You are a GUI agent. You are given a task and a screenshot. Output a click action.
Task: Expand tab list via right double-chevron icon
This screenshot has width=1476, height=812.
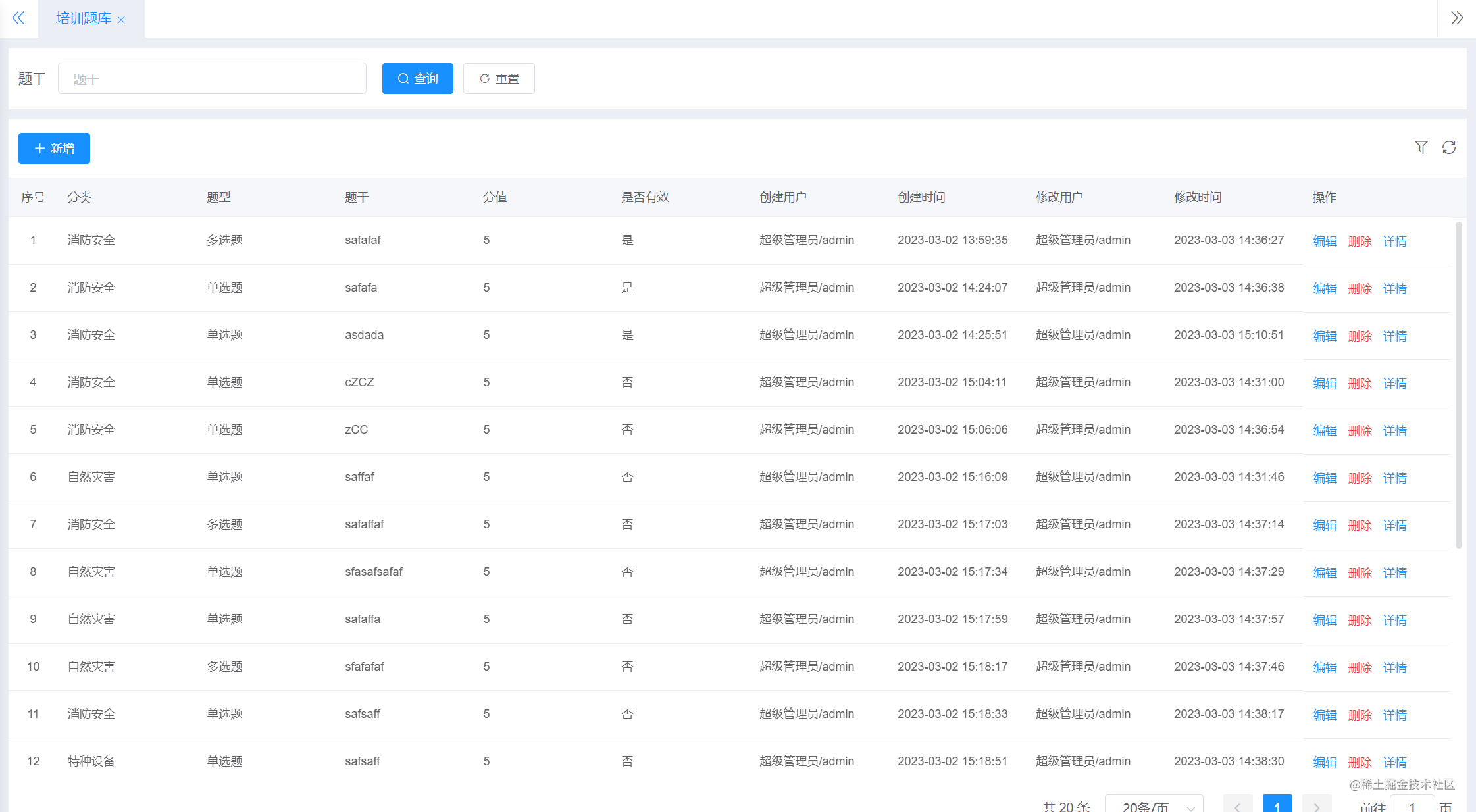pyautogui.click(x=1456, y=18)
